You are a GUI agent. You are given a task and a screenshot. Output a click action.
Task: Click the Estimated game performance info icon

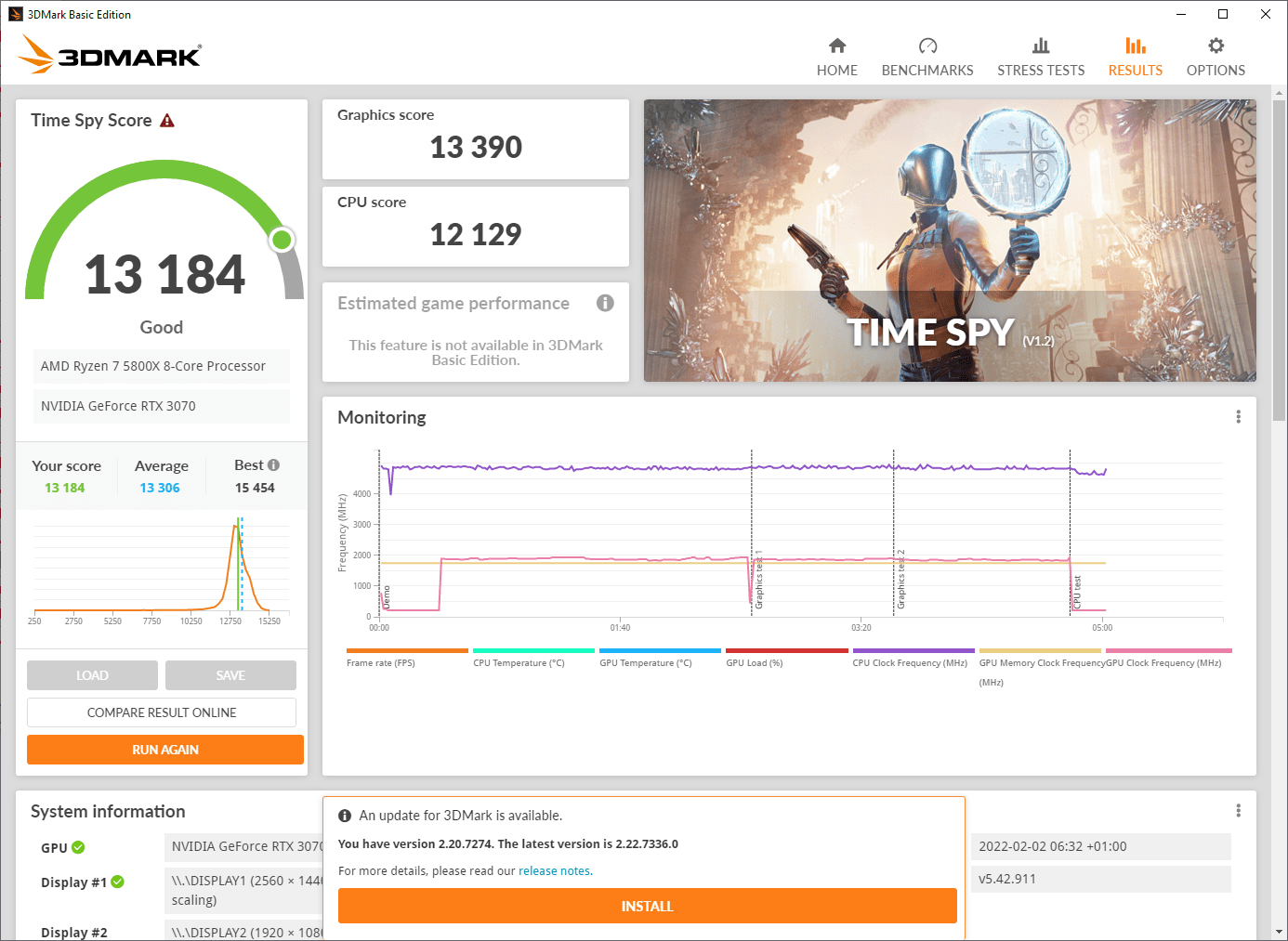pyautogui.click(x=605, y=303)
